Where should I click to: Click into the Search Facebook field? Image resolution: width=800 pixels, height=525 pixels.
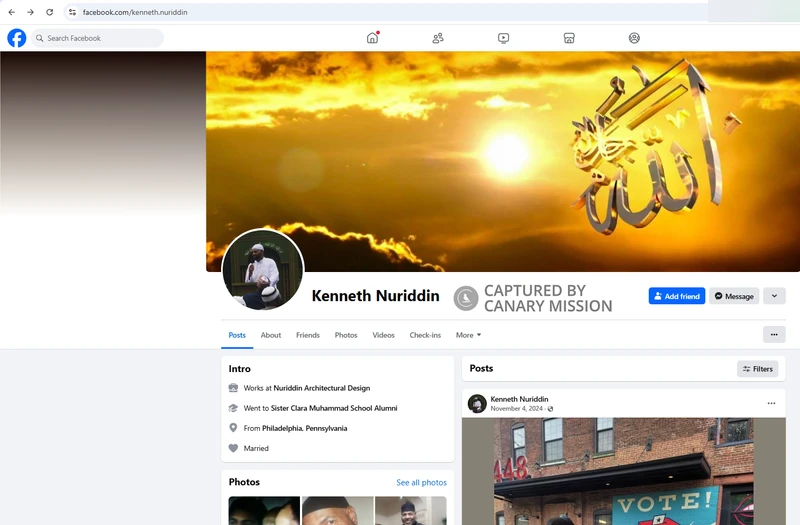point(97,38)
